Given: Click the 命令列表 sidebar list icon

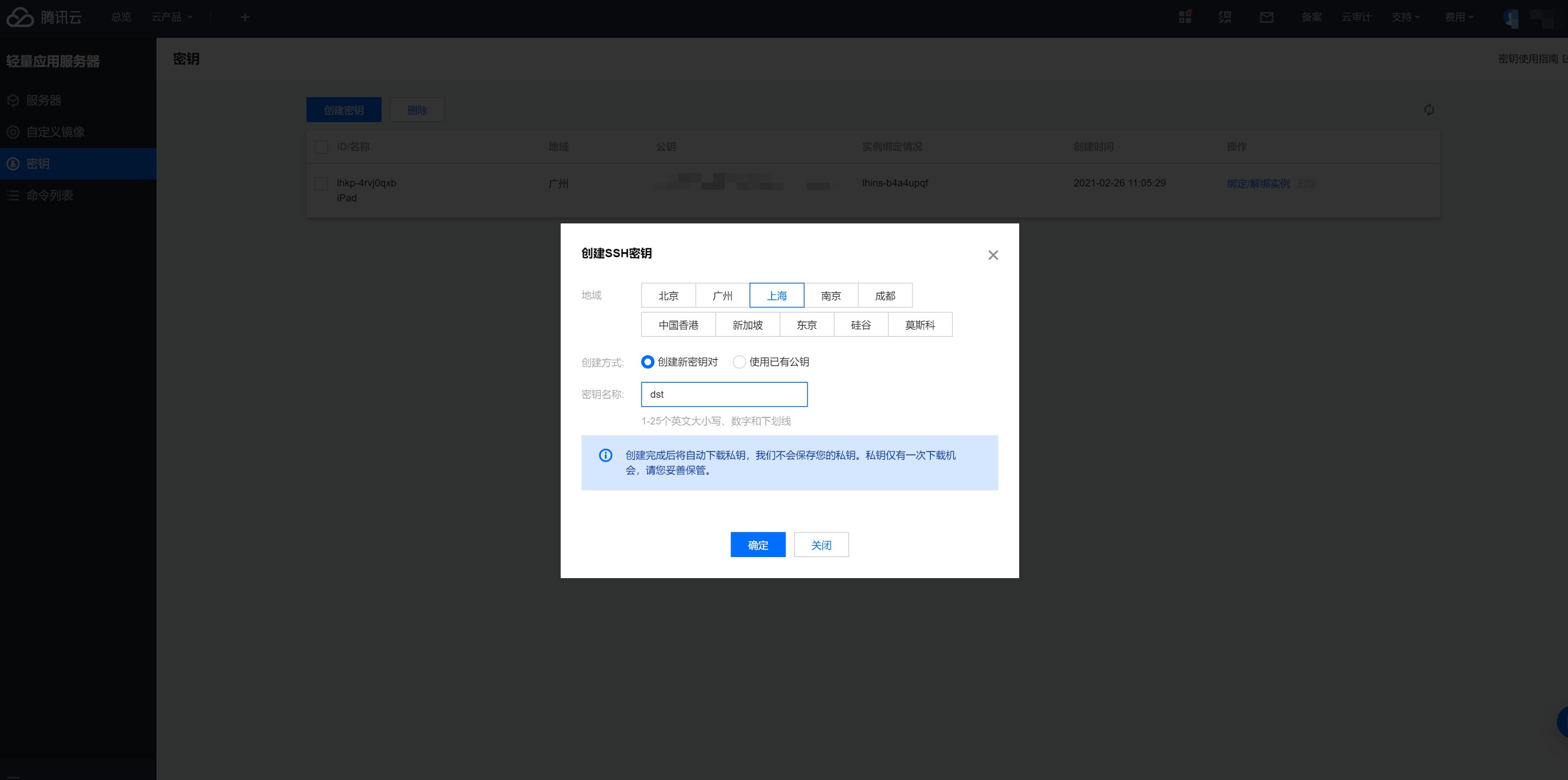Looking at the screenshot, I should pyautogui.click(x=13, y=195).
